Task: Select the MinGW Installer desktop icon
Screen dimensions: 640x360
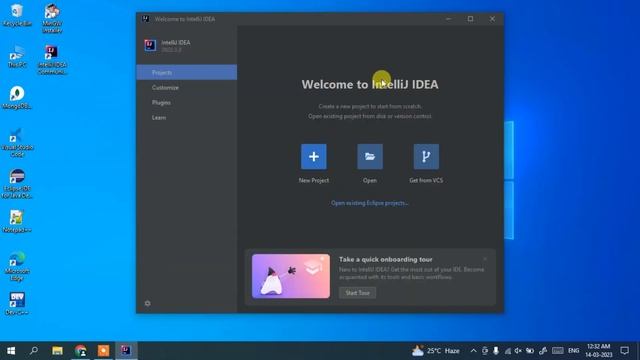Action: 52,19
